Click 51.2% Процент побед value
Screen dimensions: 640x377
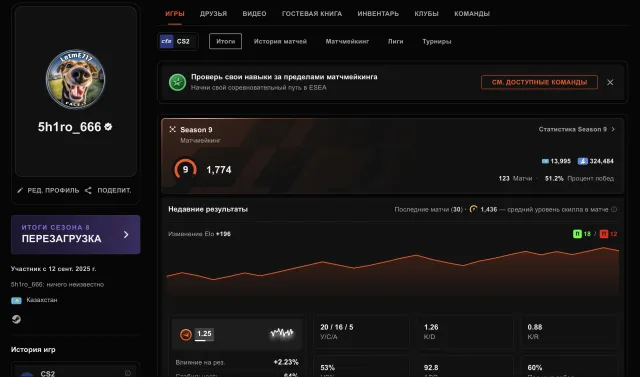[x=579, y=178]
